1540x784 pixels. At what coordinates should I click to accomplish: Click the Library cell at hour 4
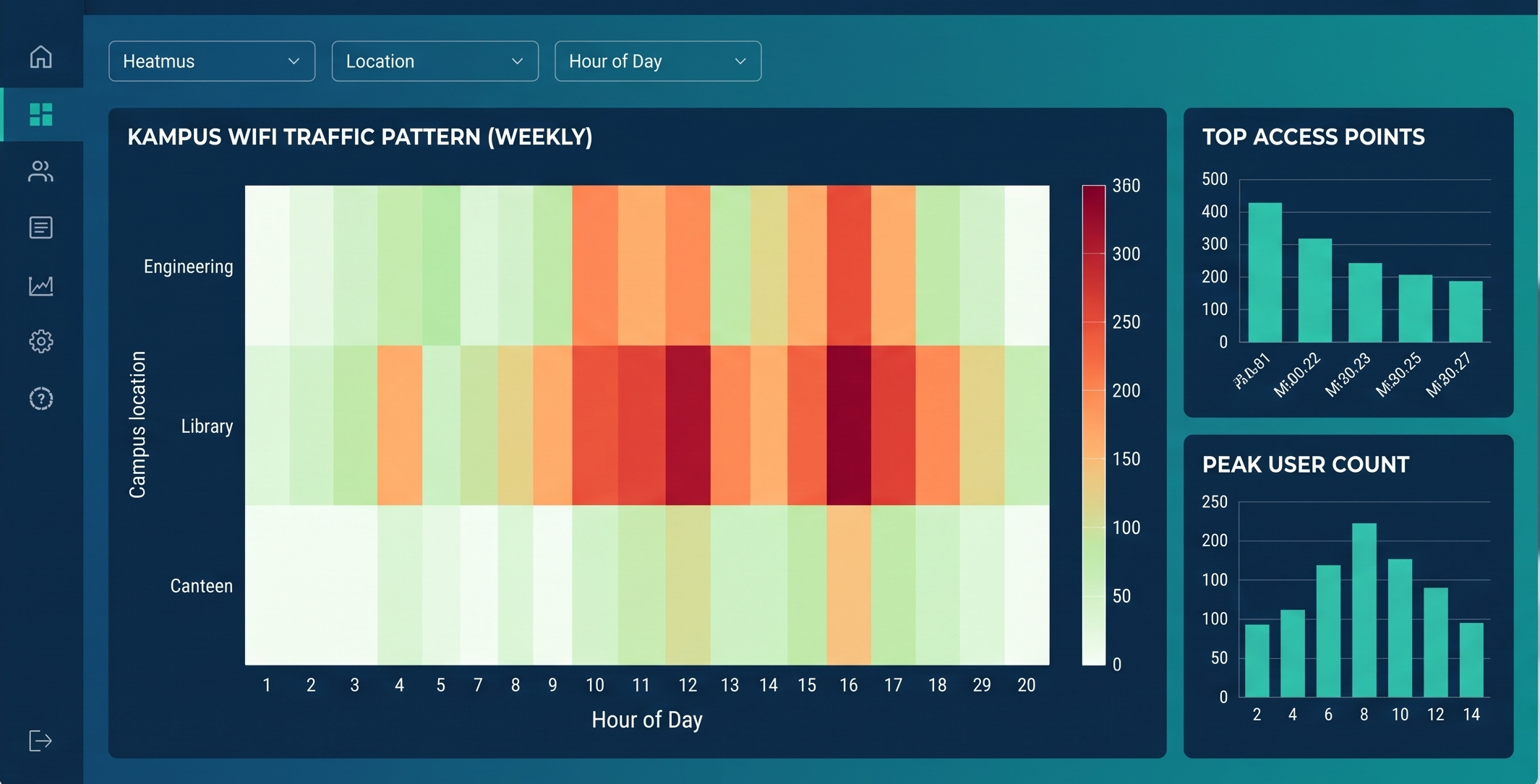point(400,425)
